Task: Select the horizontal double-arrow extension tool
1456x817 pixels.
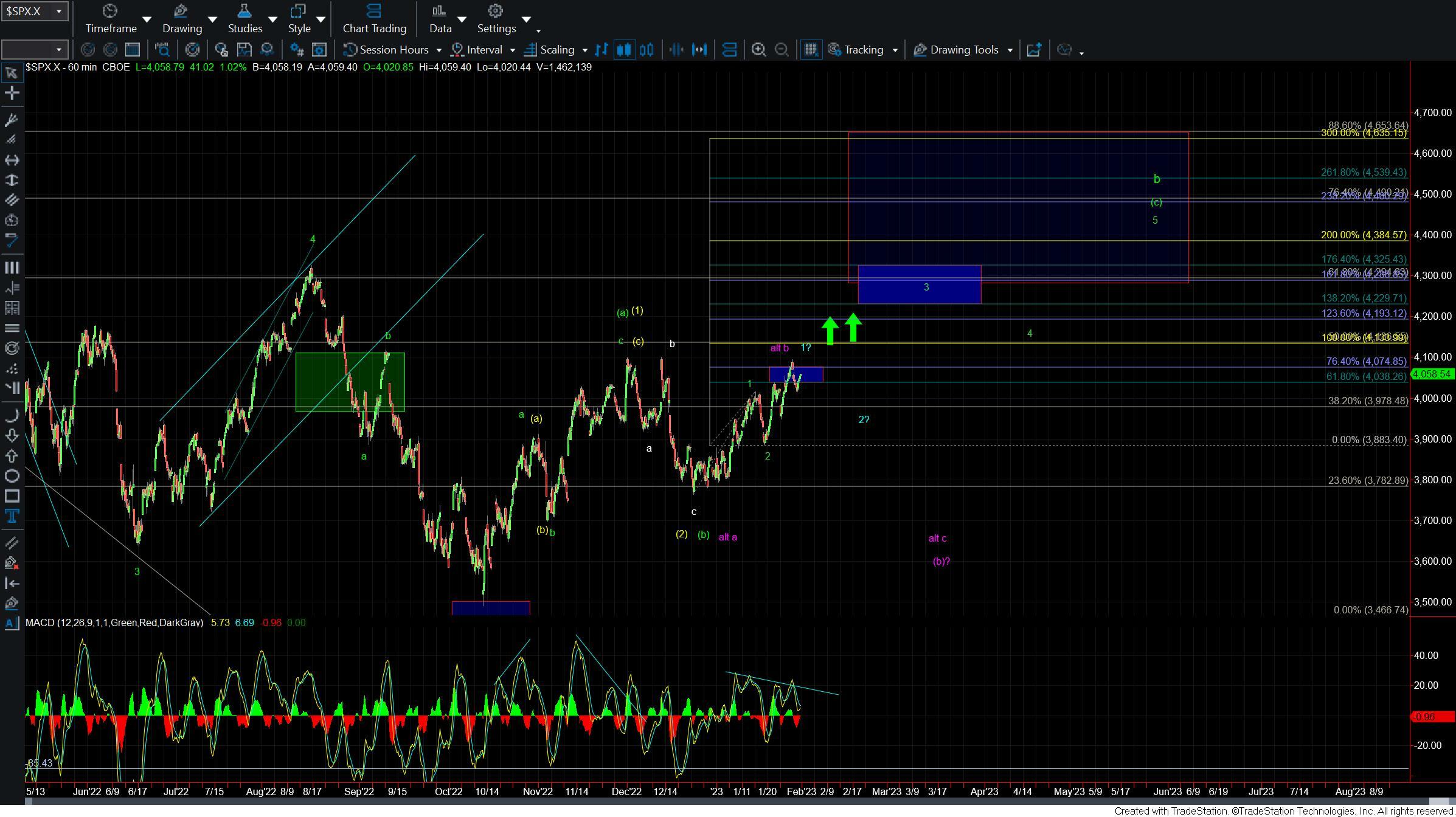Action: [12, 160]
